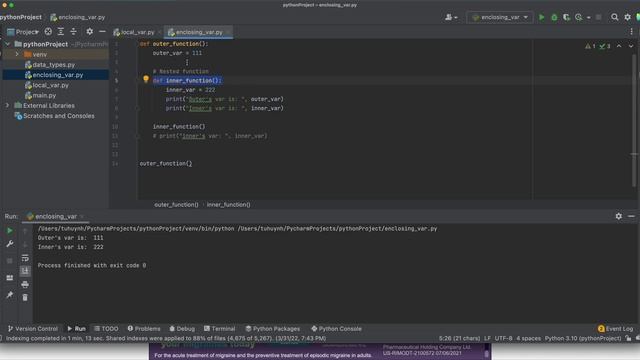Open IDE settings gear in top toolbar
This screenshot has width=640, height=360.
(x=627, y=17)
